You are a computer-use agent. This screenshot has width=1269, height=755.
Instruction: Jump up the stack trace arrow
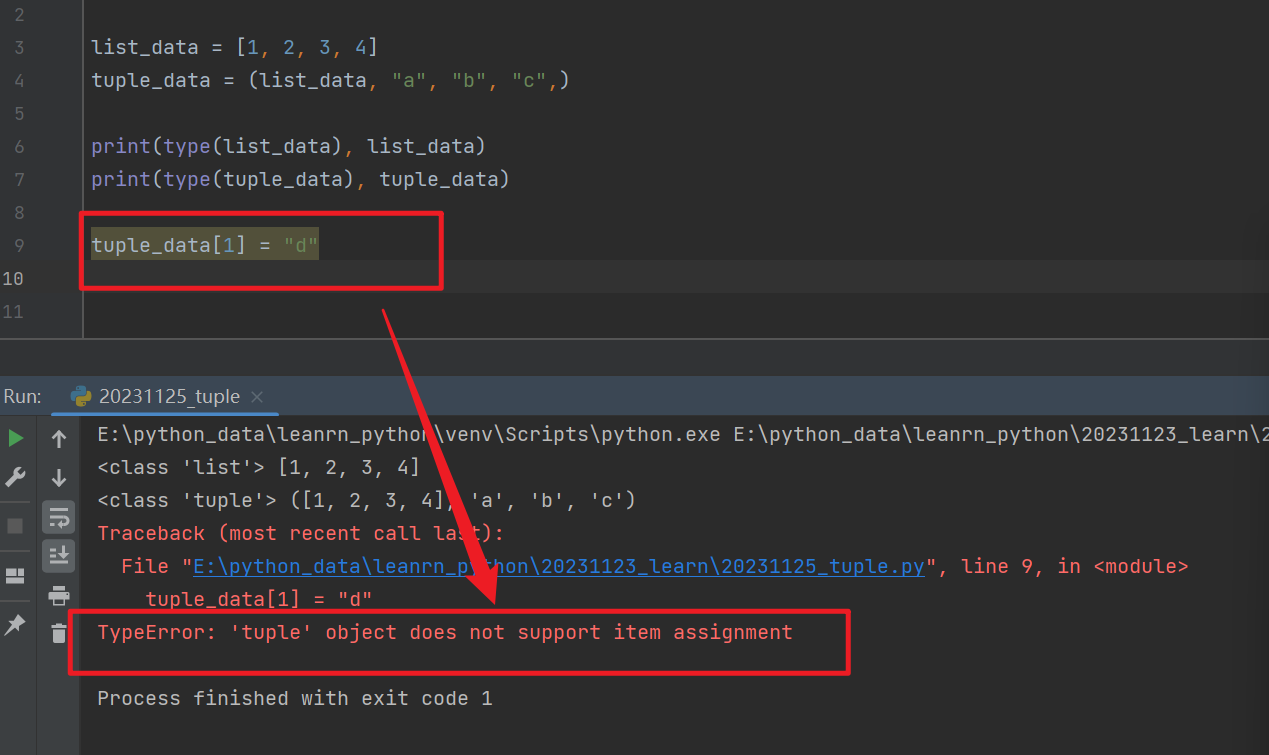[x=59, y=438]
